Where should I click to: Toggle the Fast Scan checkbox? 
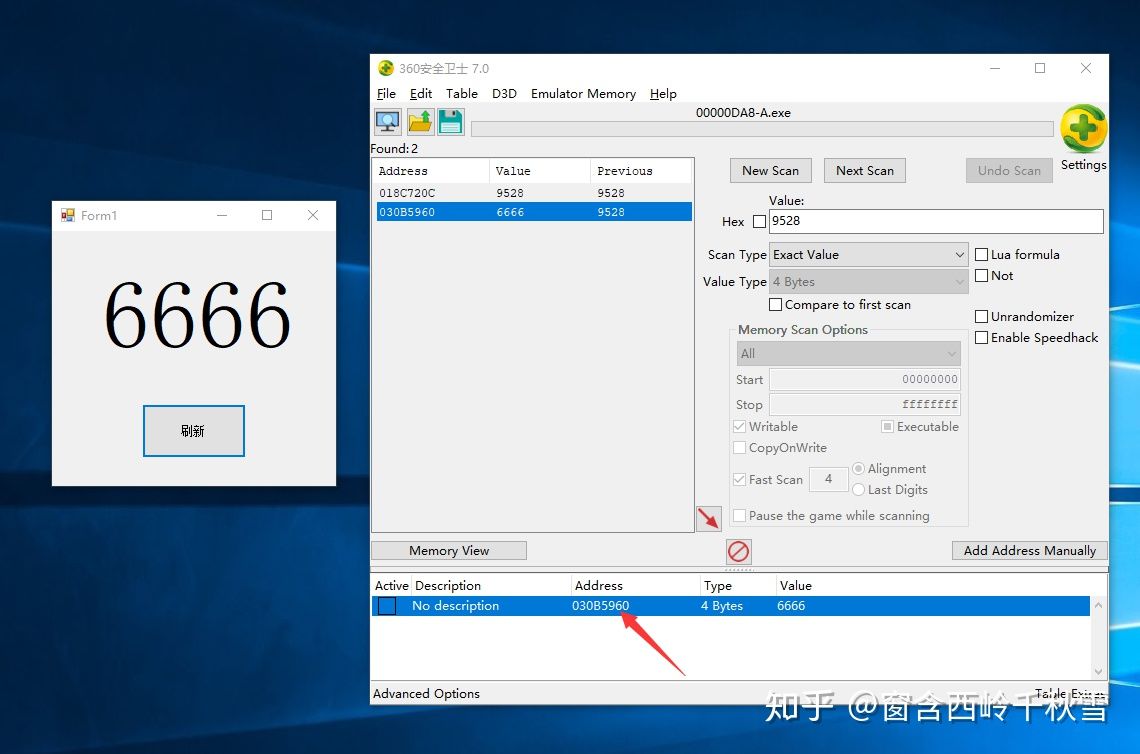pos(739,479)
